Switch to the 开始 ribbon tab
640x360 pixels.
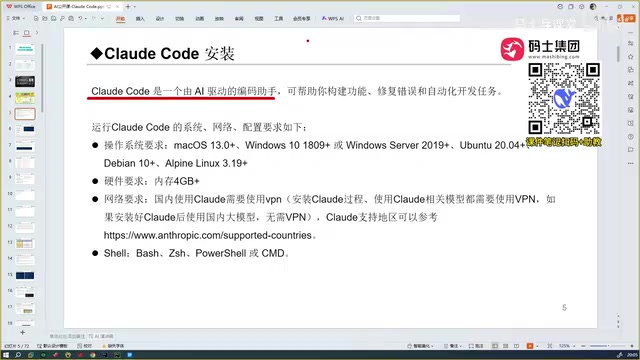point(120,18)
